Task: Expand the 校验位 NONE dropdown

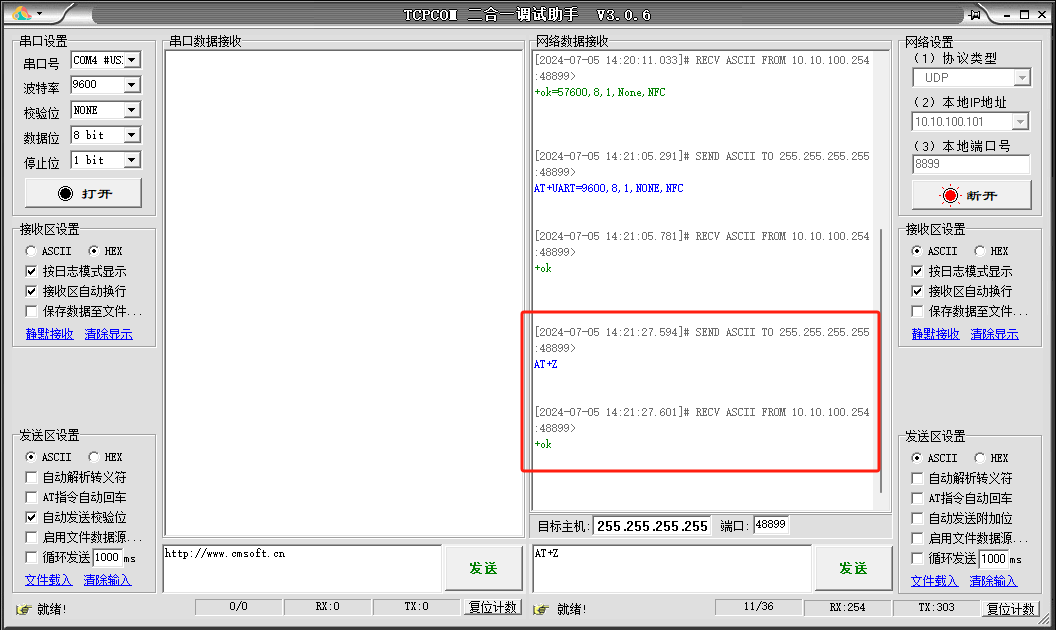Action: pyautogui.click(x=132, y=110)
